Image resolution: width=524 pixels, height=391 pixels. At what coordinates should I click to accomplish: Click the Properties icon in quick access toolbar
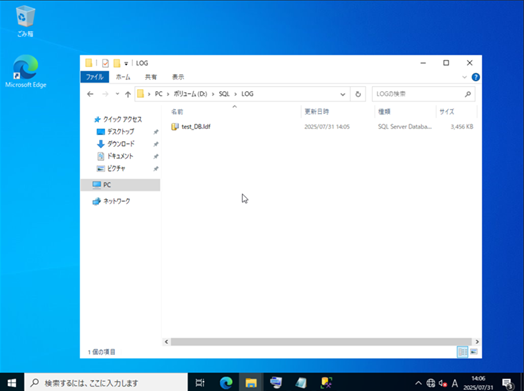(105, 63)
